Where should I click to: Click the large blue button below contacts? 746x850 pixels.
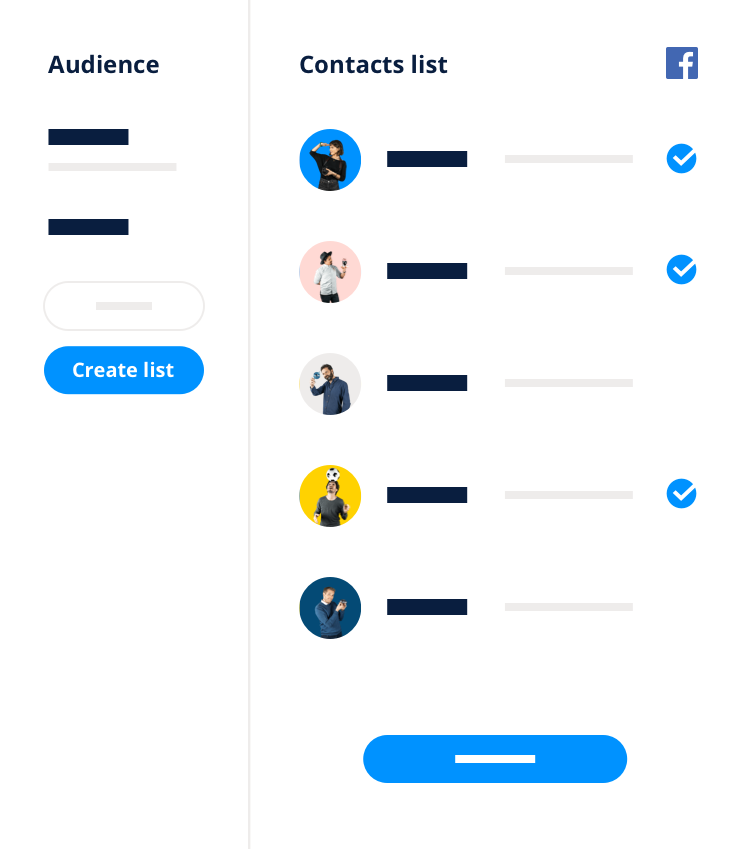495,759
